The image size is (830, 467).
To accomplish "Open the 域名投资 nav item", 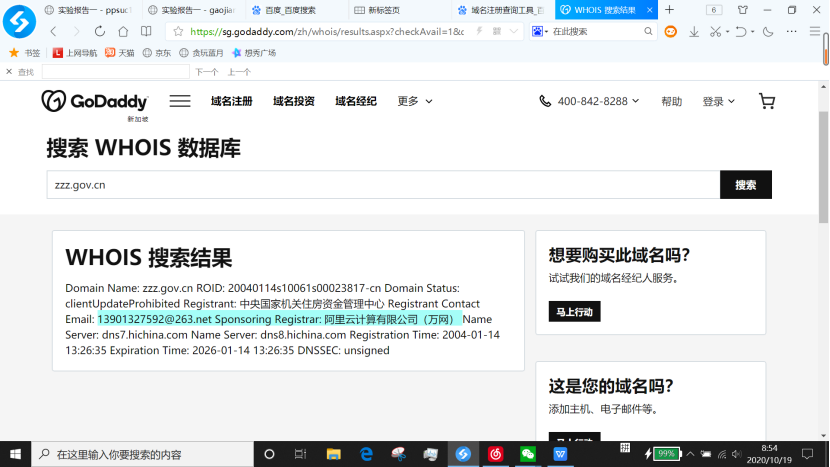I will pos(294,101).
